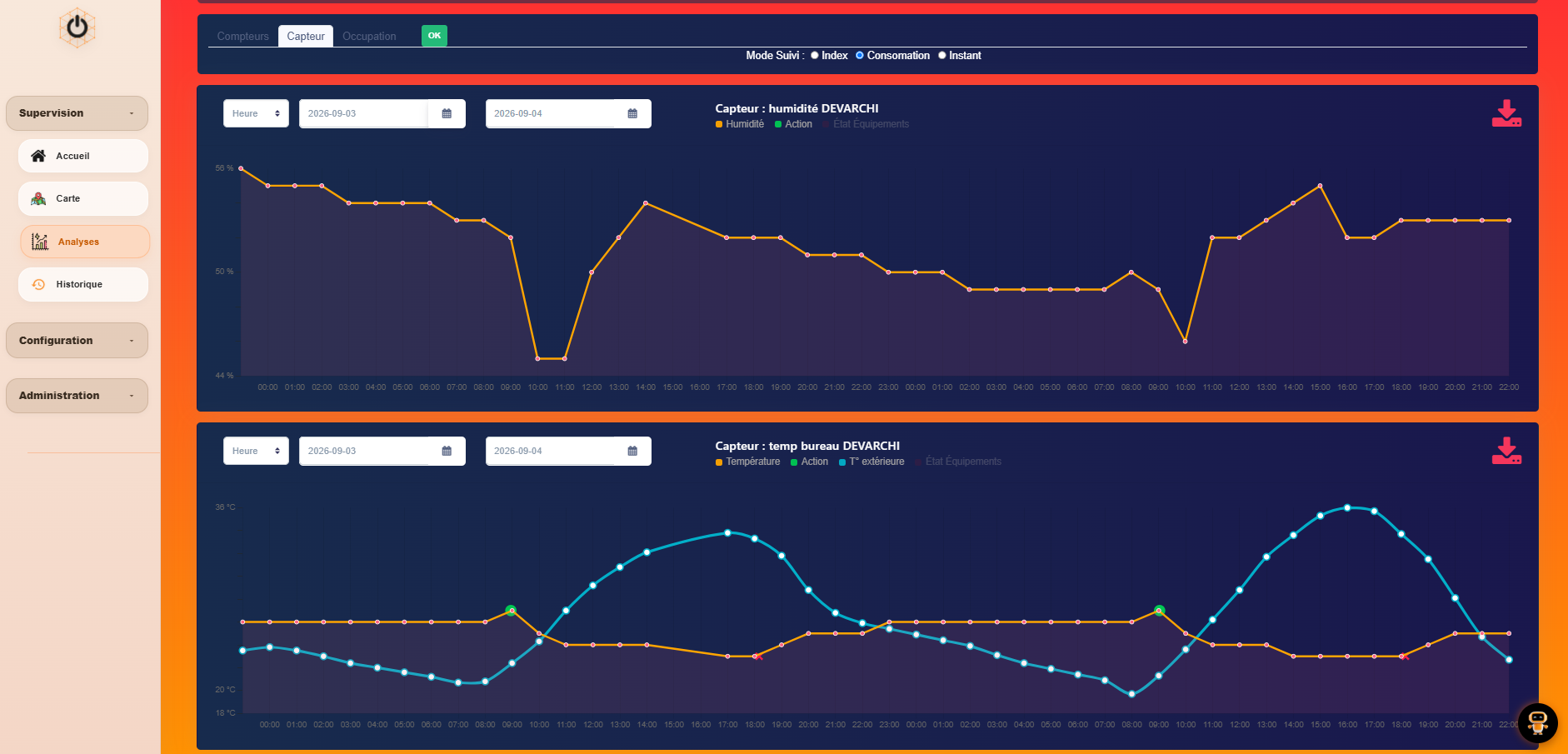Viewport: 1568px width, 754px height.
Task: Open the chatbot robot assistant icon
Action: (1538, 722)
